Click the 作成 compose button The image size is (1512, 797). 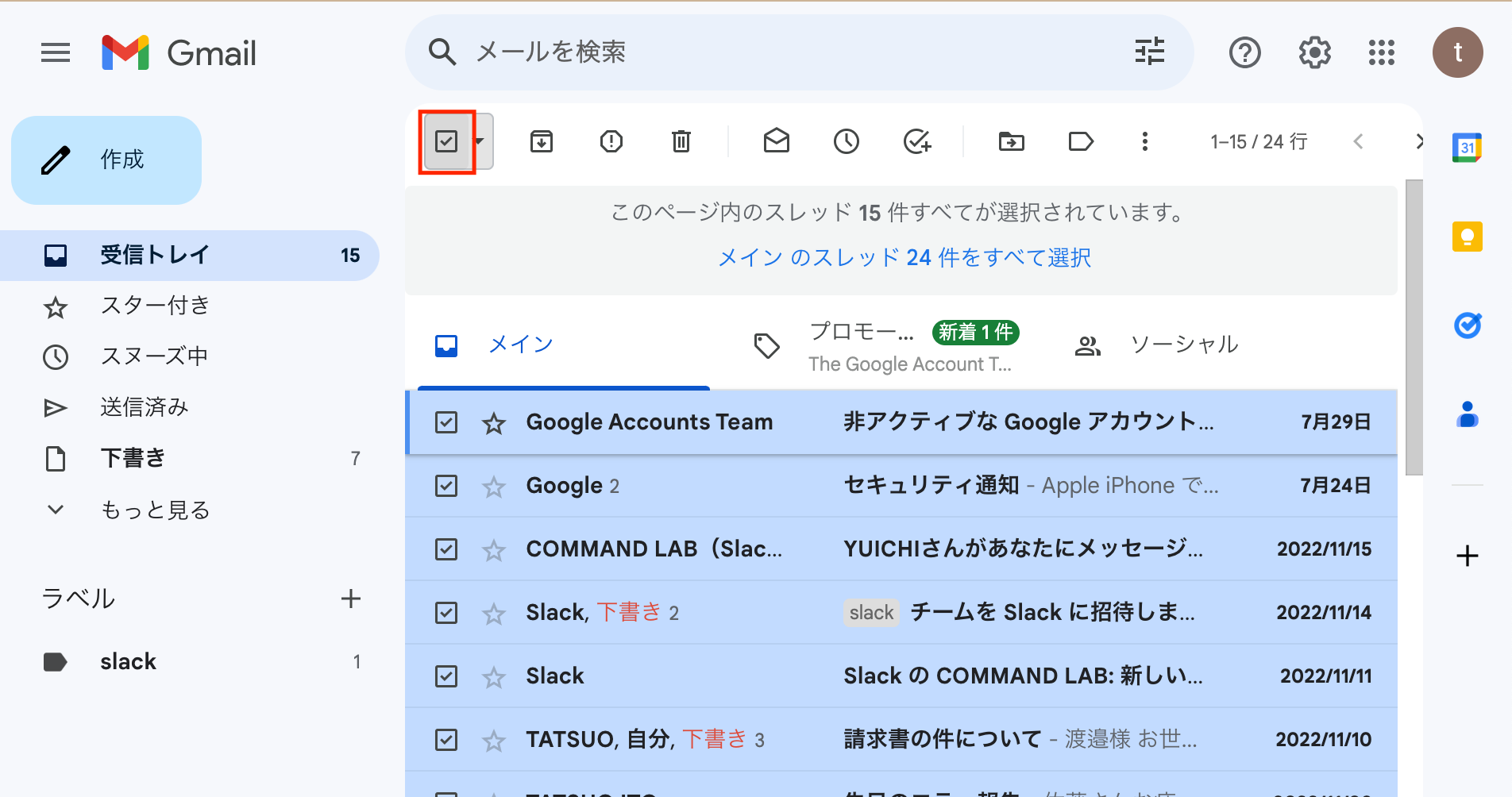(106, 160)
